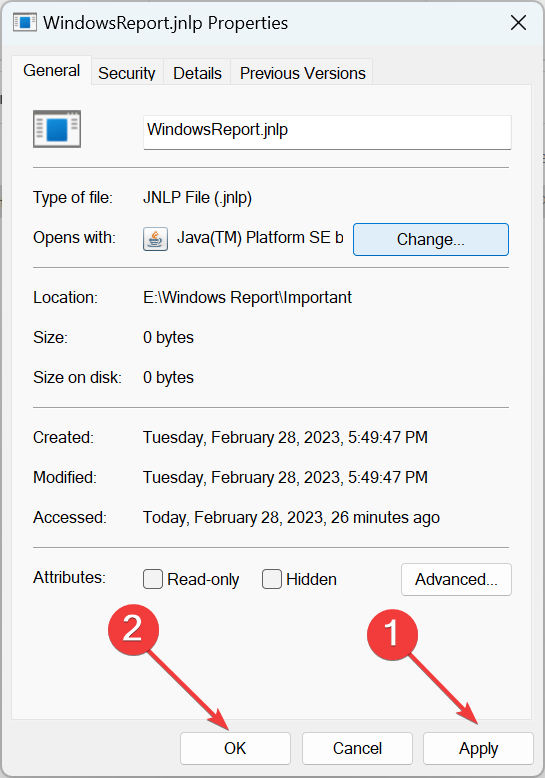545x778 pixels.
Task: Open the Security tab
Action: [x=127, y=73]
